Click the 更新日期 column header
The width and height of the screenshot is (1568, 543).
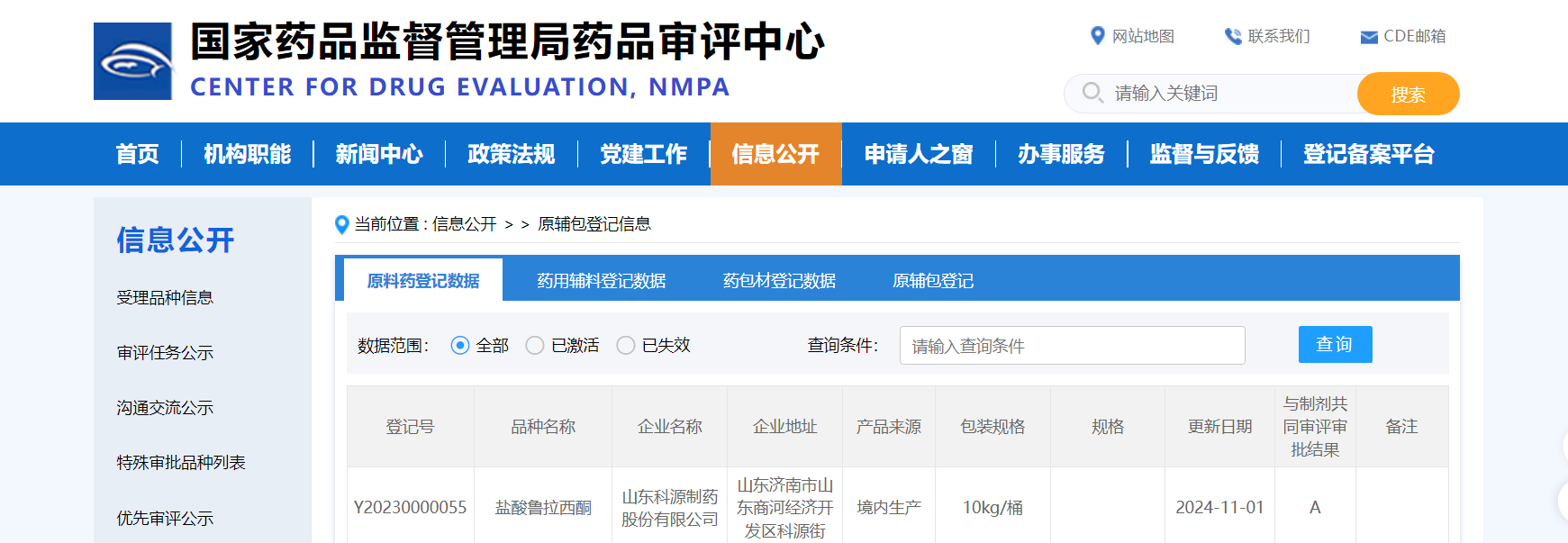pyautogui.click(x=1220, y=427)
